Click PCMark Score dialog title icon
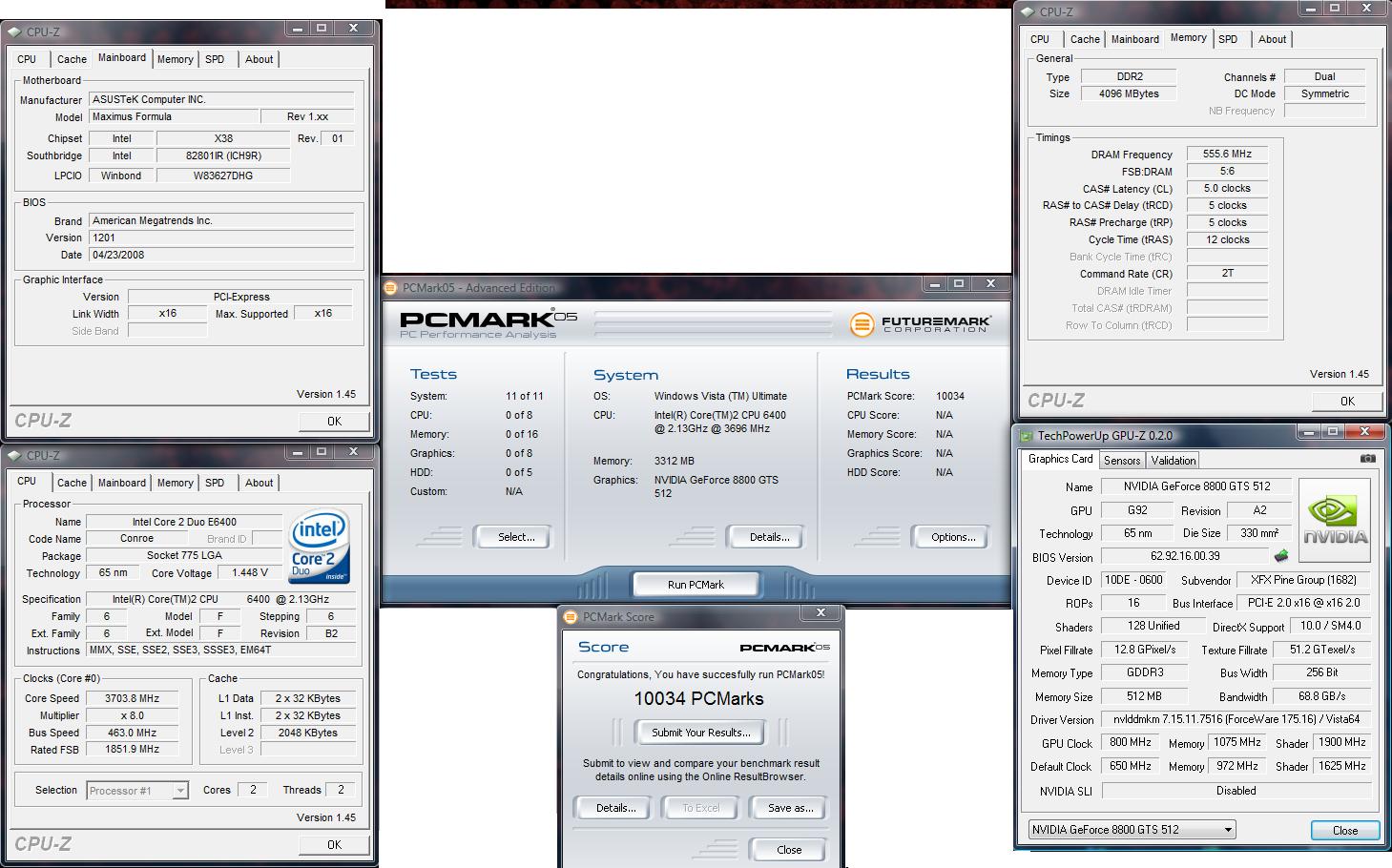The width and height of the screenshot is (1392, 868). [x=571, y=617]
